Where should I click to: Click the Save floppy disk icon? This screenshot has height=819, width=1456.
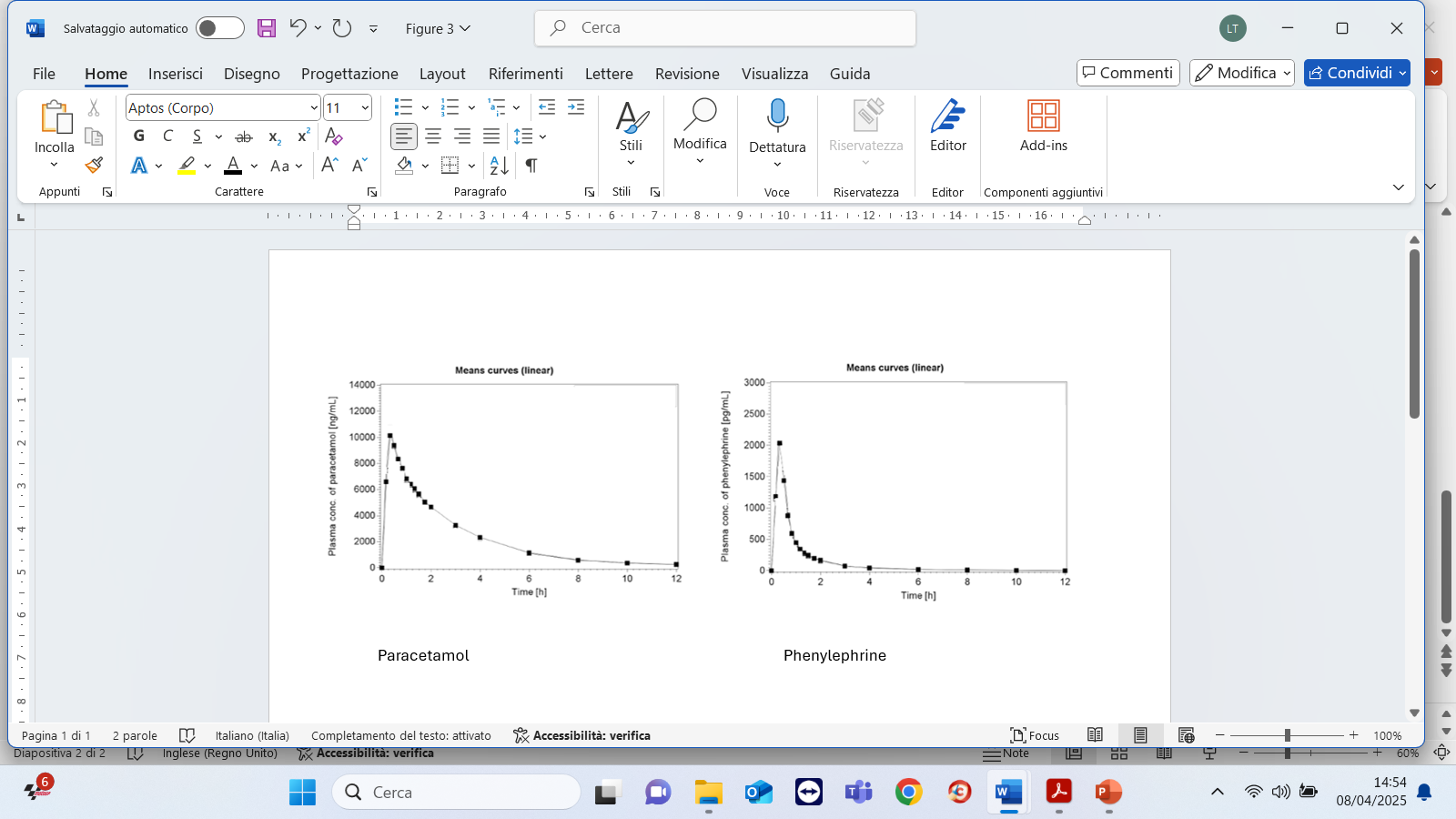(x=266, y=28)
